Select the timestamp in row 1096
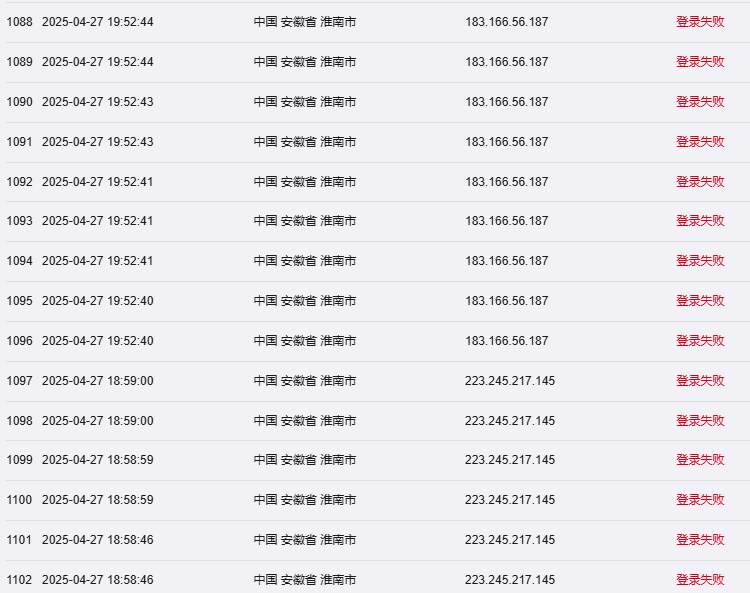This screenshot has width=750, height=593. pyautogui.click(x=98, y=341)
